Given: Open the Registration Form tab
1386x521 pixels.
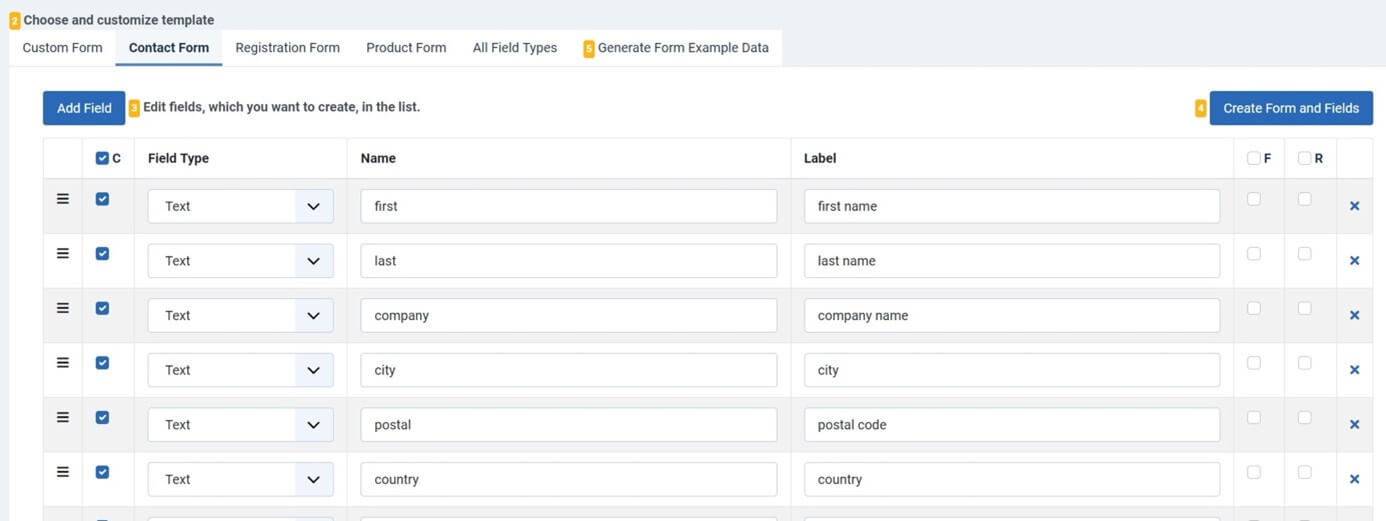Looking at the screenshot, I should 288,47.
